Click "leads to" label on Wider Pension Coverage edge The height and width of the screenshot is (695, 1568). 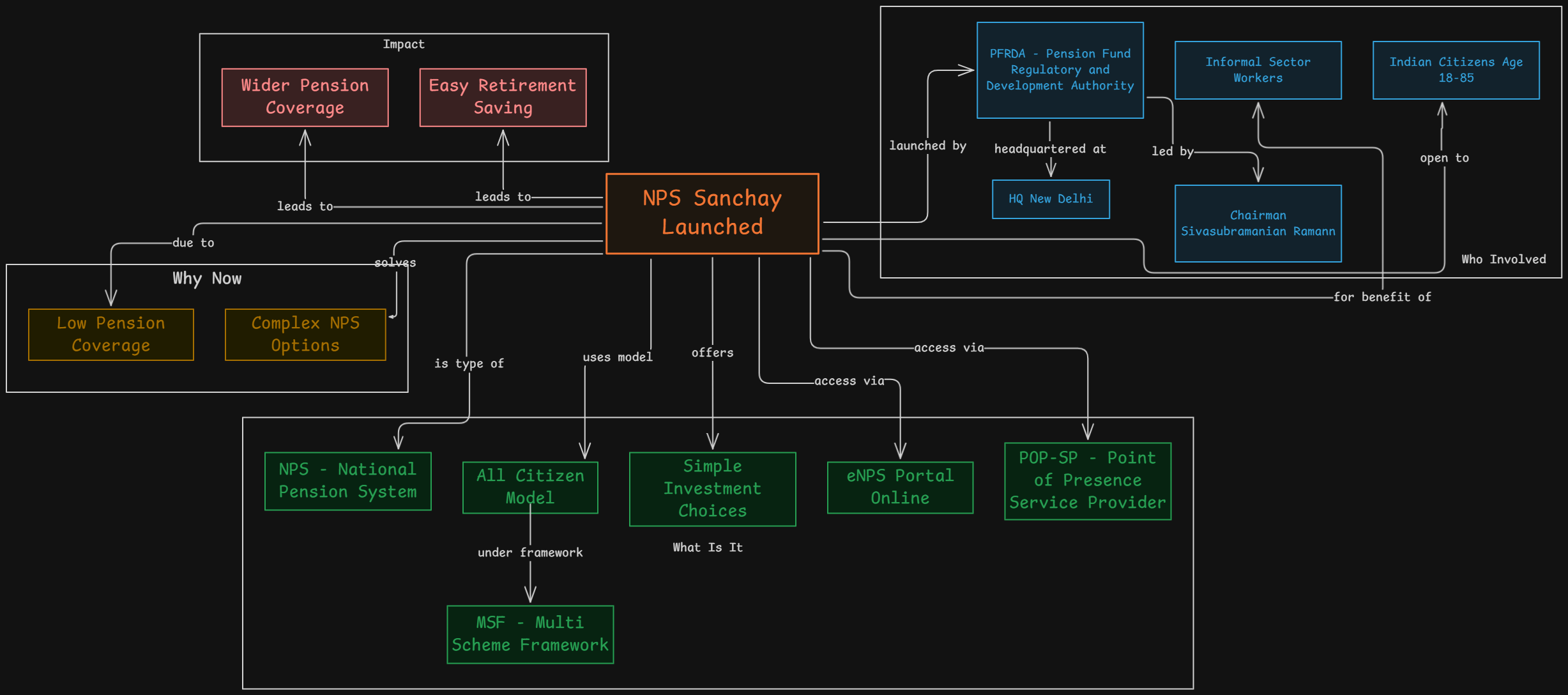click(x=305, y=206)
